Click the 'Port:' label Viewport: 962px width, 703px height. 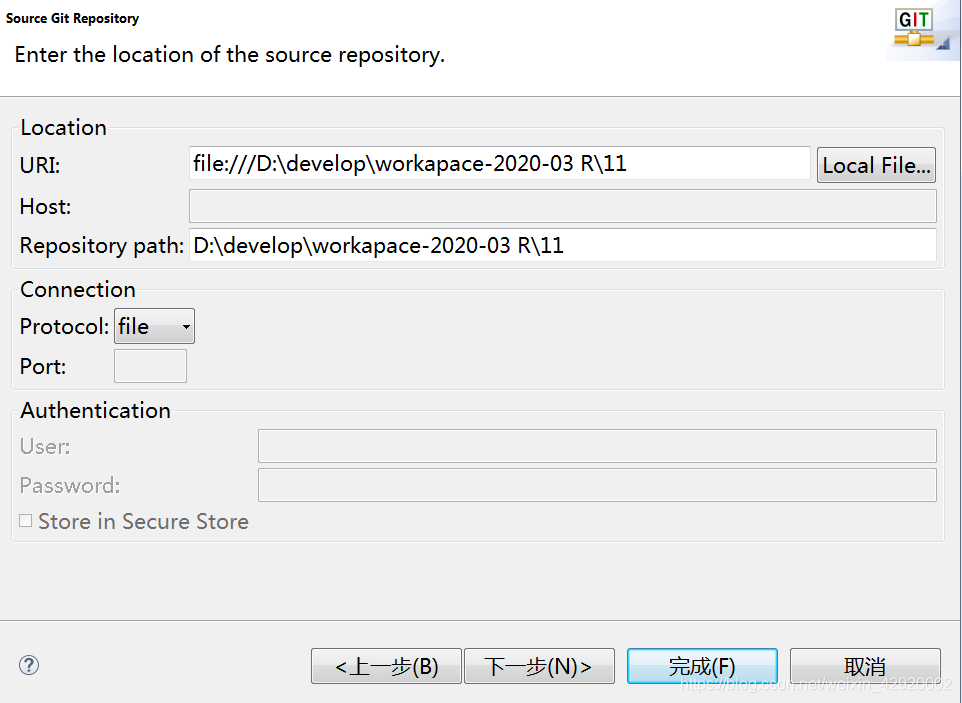click(x=43, y=367)
